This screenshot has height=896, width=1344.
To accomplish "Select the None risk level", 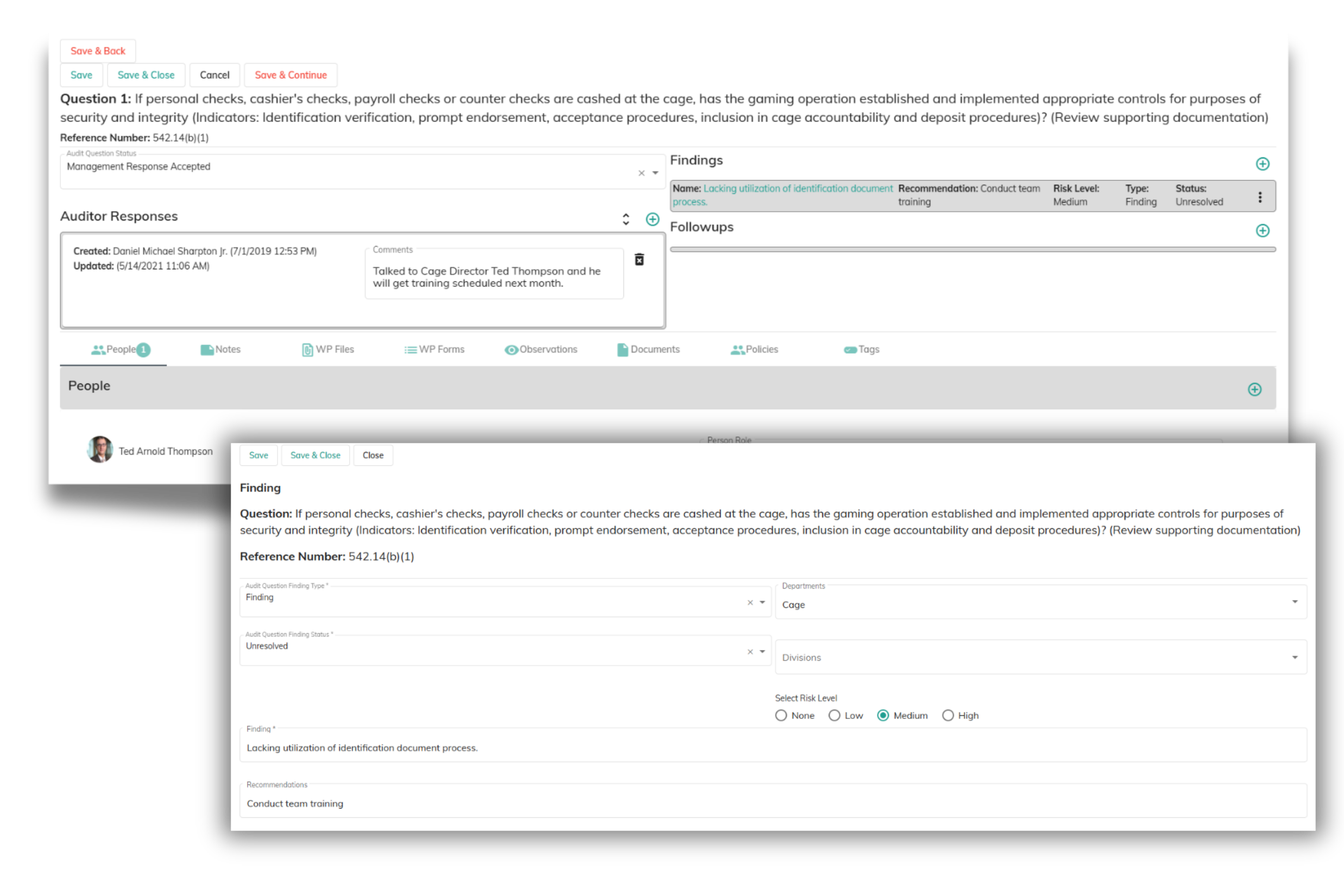I will coord(781,715).
